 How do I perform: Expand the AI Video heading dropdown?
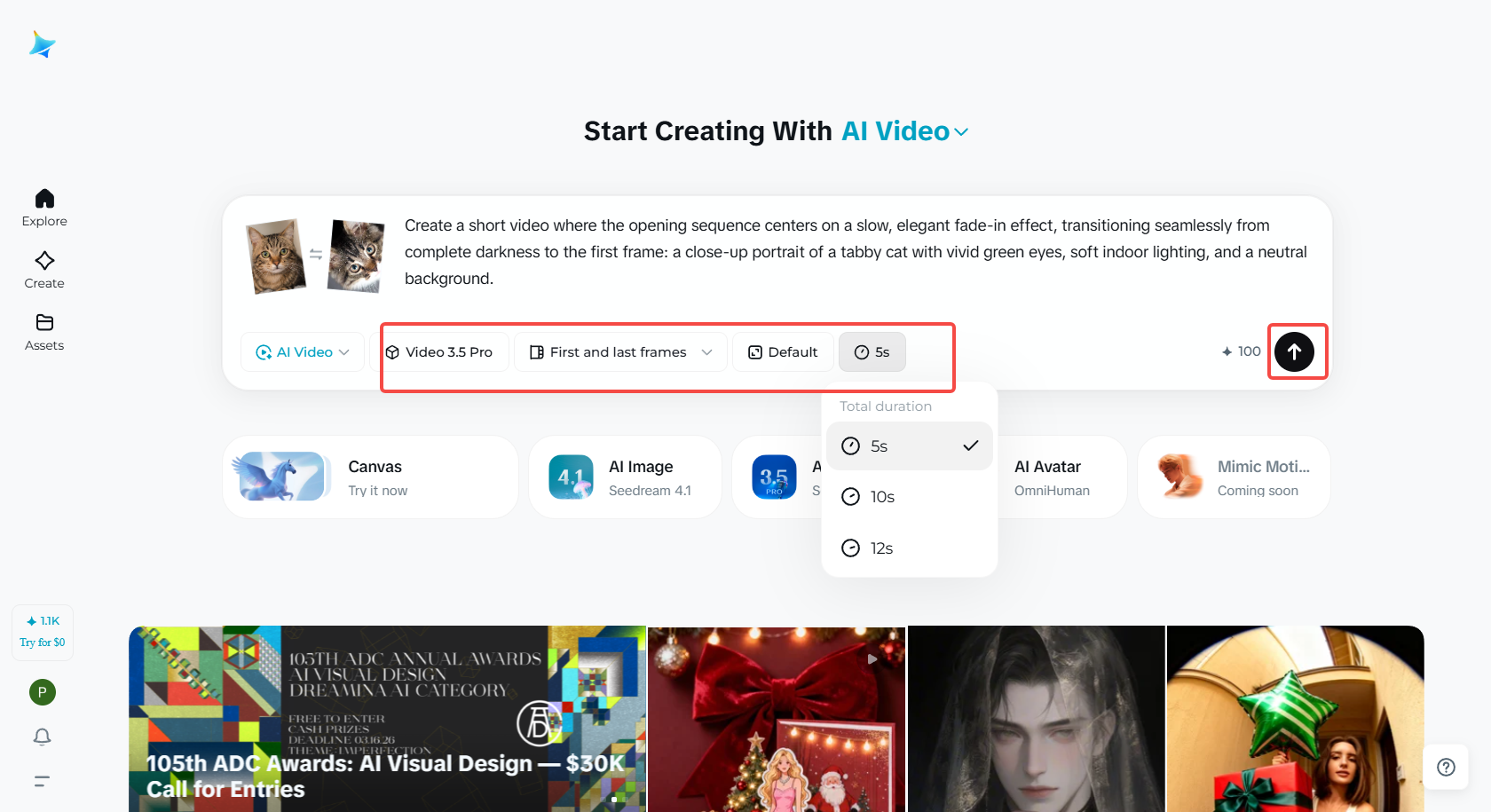(905, 131)
